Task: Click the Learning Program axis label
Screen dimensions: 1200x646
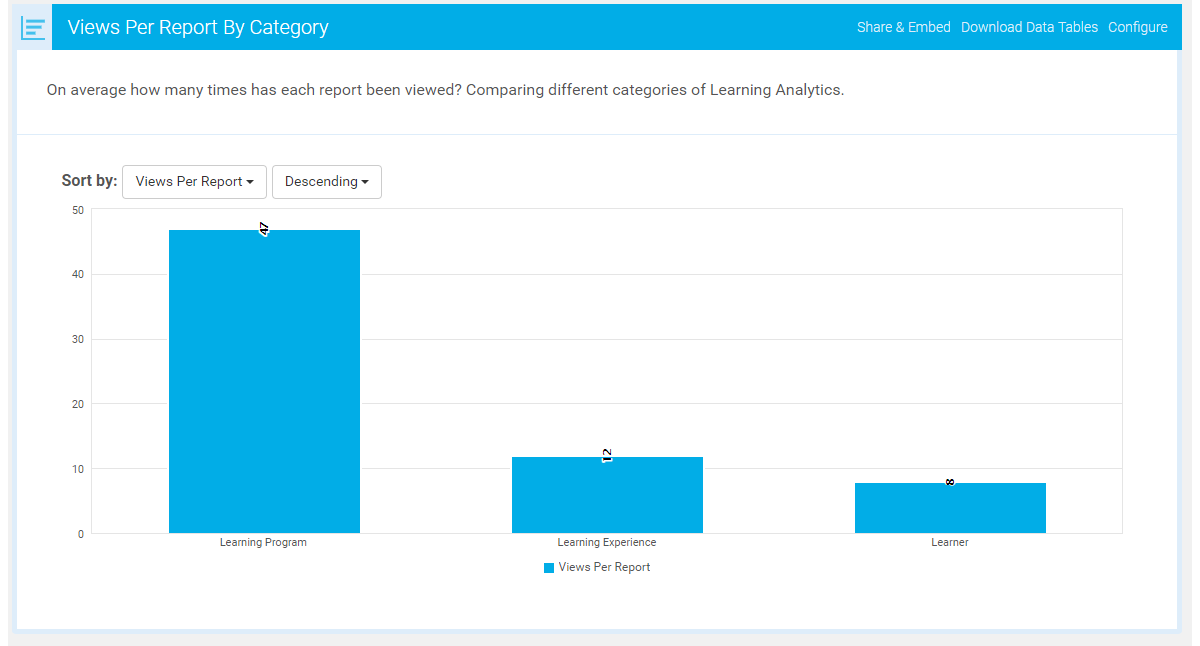Action: pos(263,541)
